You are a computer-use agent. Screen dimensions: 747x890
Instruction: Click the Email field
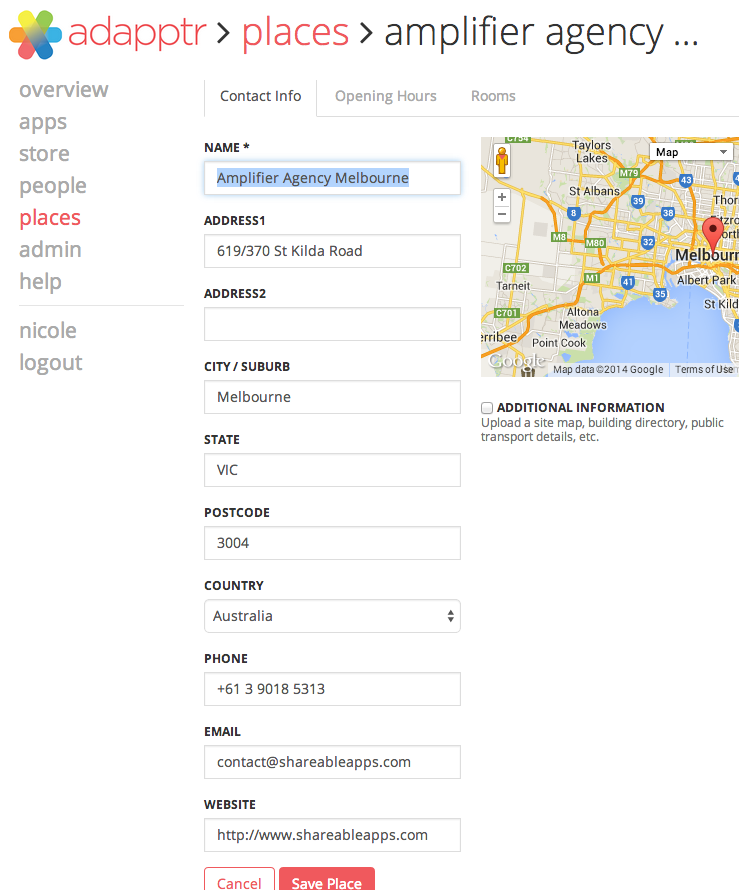pos(332,762)
